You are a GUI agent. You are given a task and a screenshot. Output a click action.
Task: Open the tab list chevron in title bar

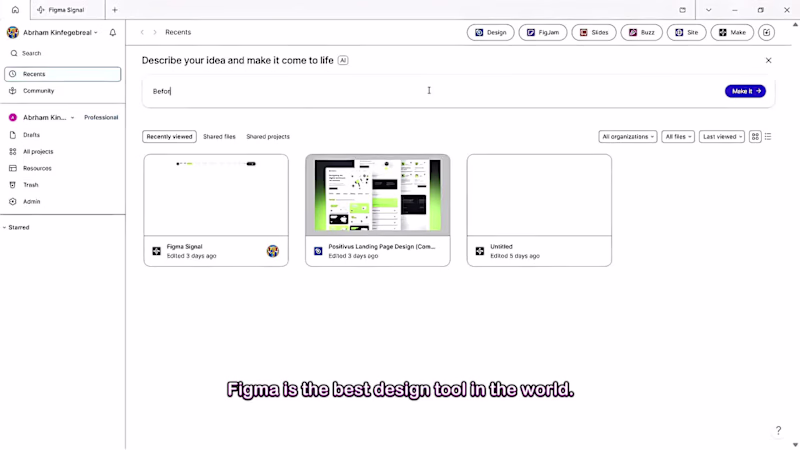pos(709,10)
